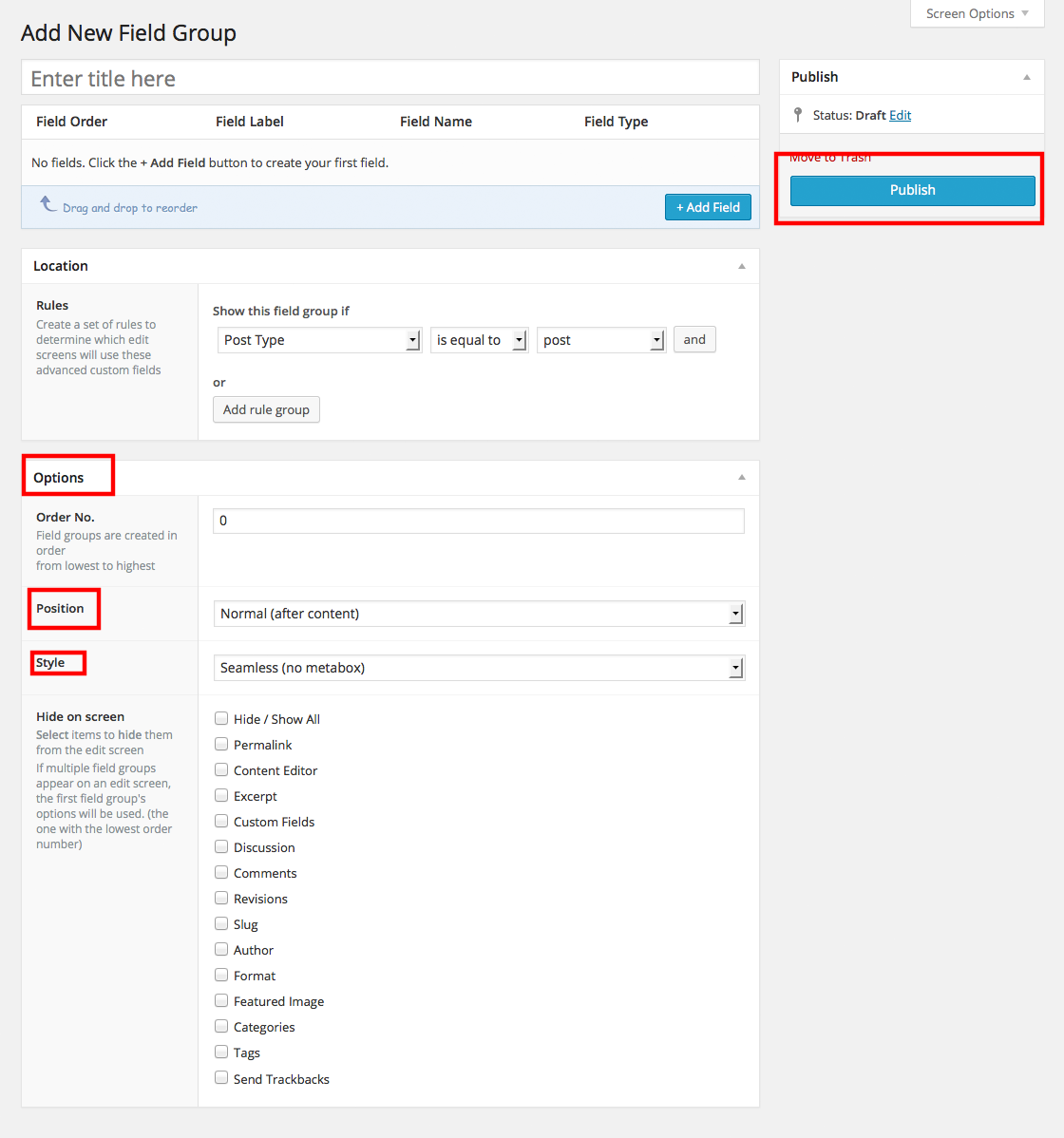The height and width of the screenshot is (1138, 1064).
Task: Check the Featured Image checkbox
Action: pyautogui.click(x=221, y=1001)
